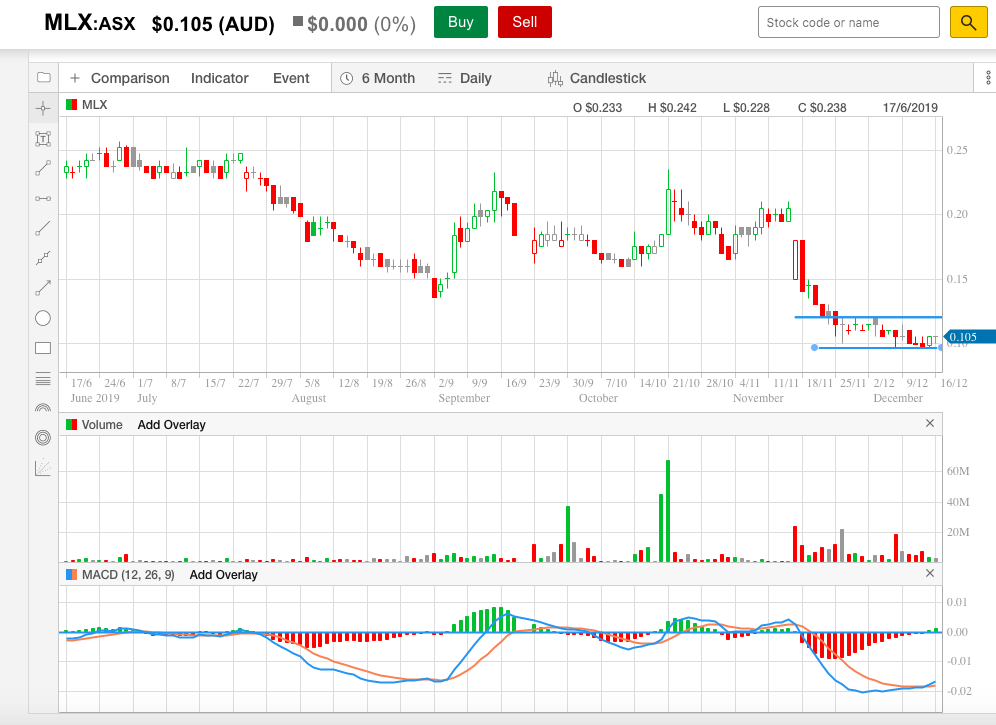996x725 pixels.
Task: Click the Volume red-green color swatch
Action: (x=72, y=424)
